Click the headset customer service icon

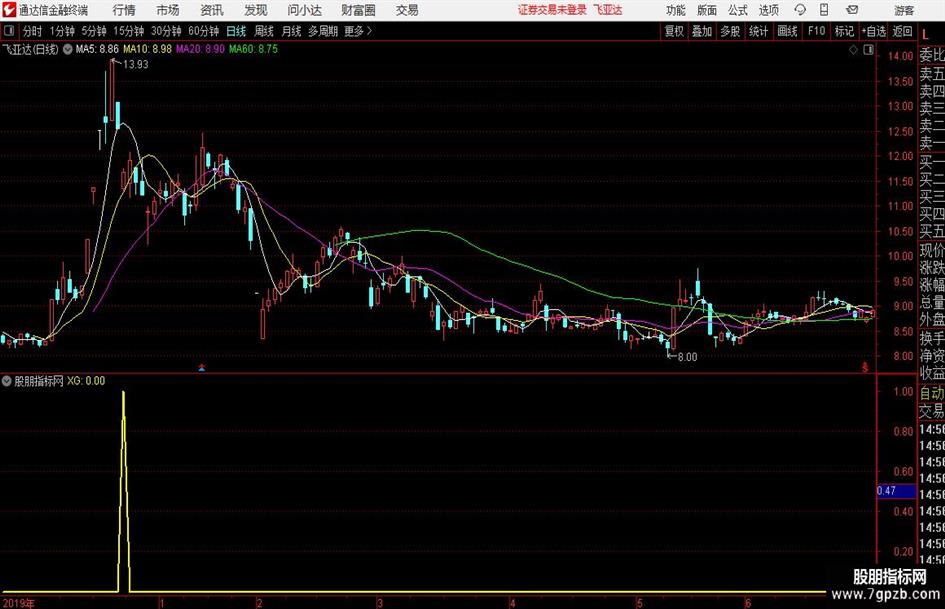click(800, 10)
